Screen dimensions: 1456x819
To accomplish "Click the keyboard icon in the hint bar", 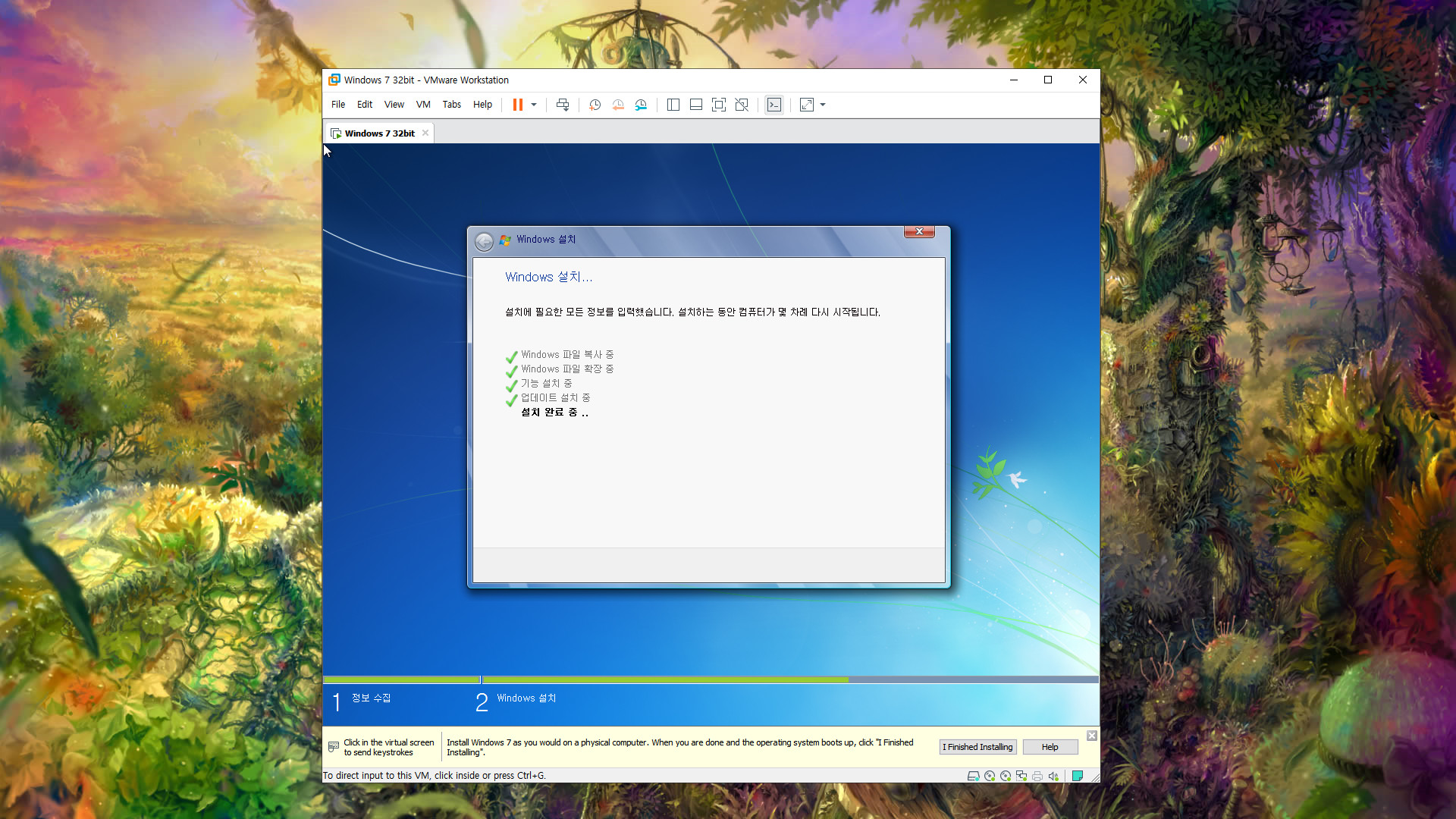I will click(x=334, y=747).
